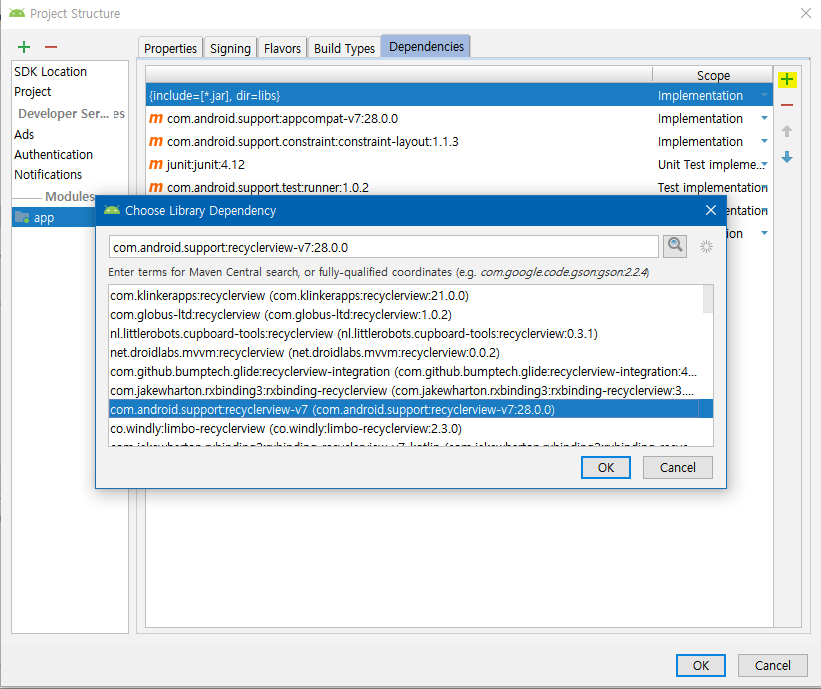
Task: Select the nl.littlerobots.cupboard-tools:recyclerview result
Action: click(x=405, y=334)
